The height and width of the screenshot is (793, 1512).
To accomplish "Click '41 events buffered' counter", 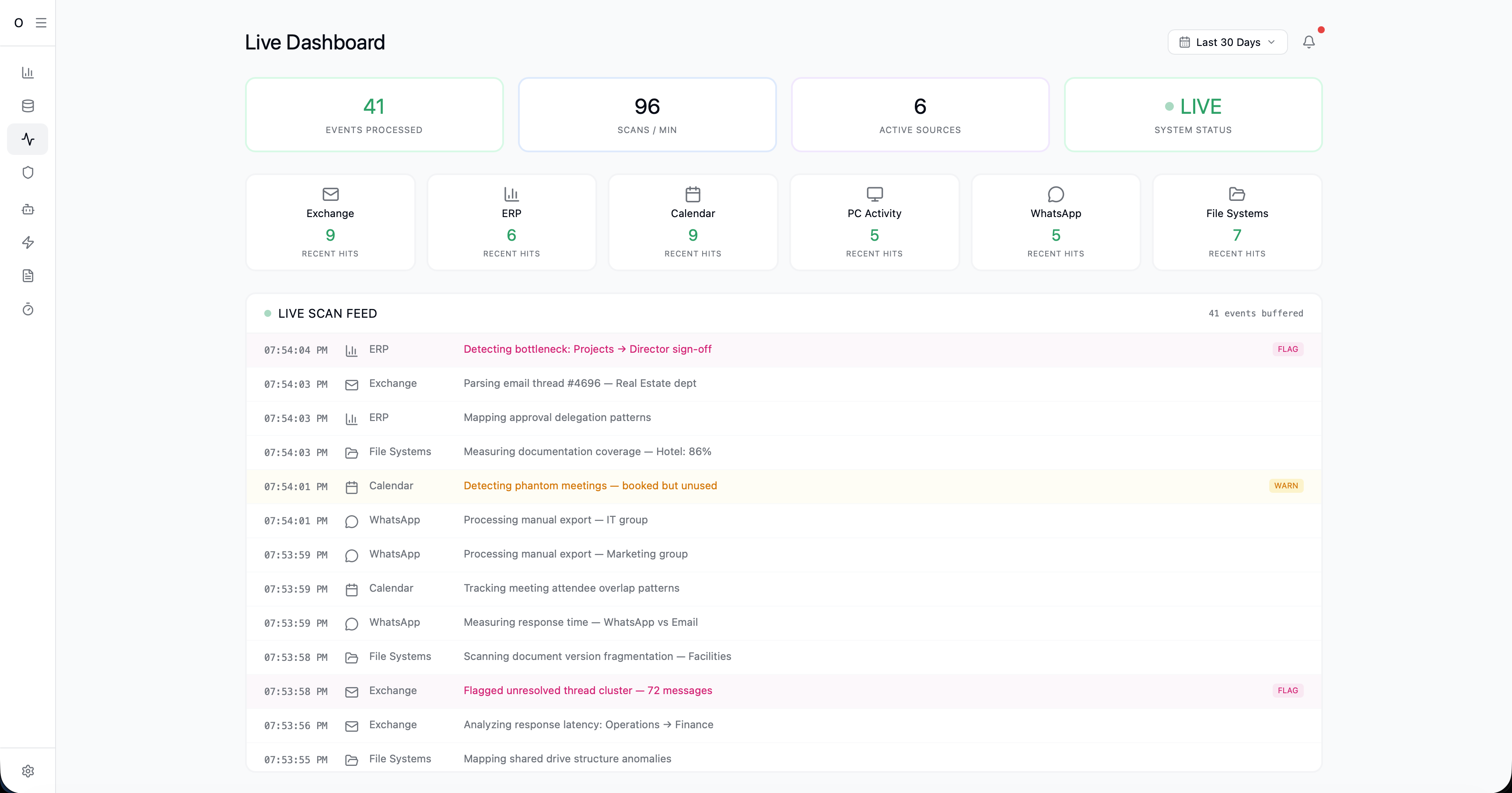I will (x=1256, y=313).
